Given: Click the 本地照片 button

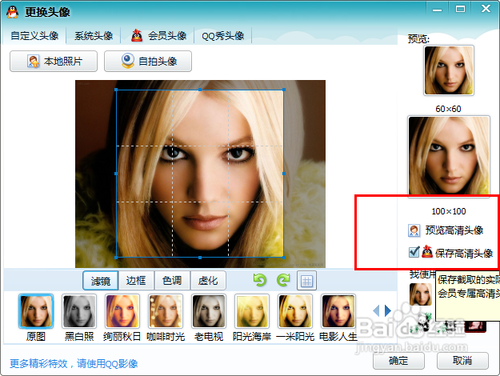Looking at the screenshot, I should click(x=54, y=61).
